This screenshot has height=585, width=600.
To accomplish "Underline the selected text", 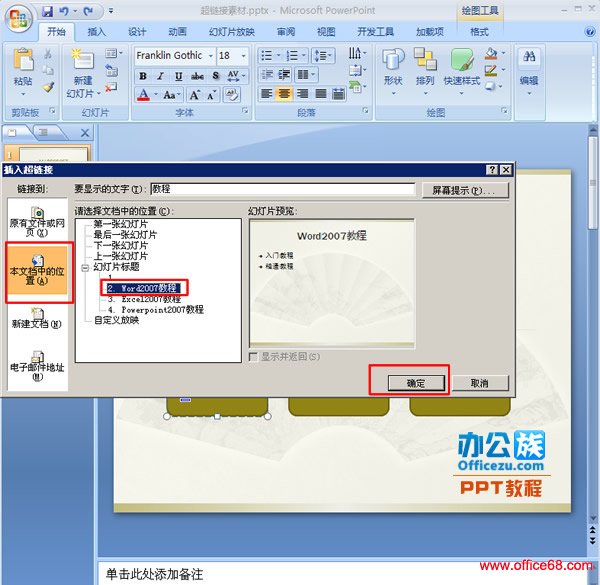I will (178, 76).
